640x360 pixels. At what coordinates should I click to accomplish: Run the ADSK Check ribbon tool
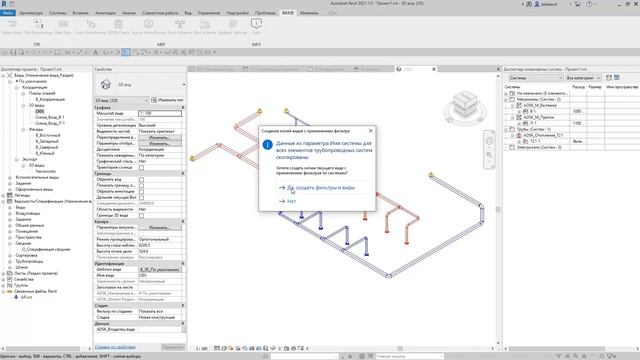118,27
